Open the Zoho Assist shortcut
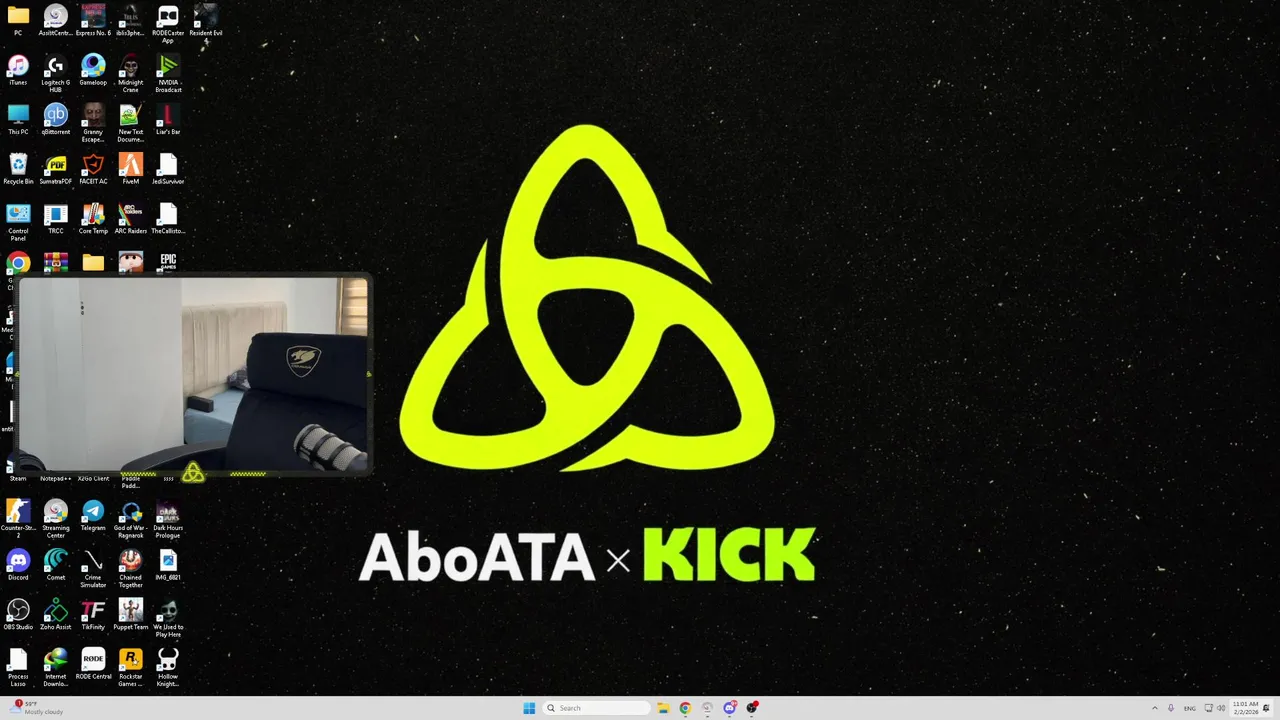Screen dimensions: 1280x720 tap(56, 615)
